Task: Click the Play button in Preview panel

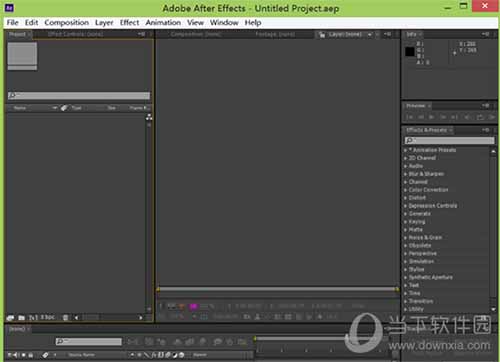Action: click(x=432, y=117)
